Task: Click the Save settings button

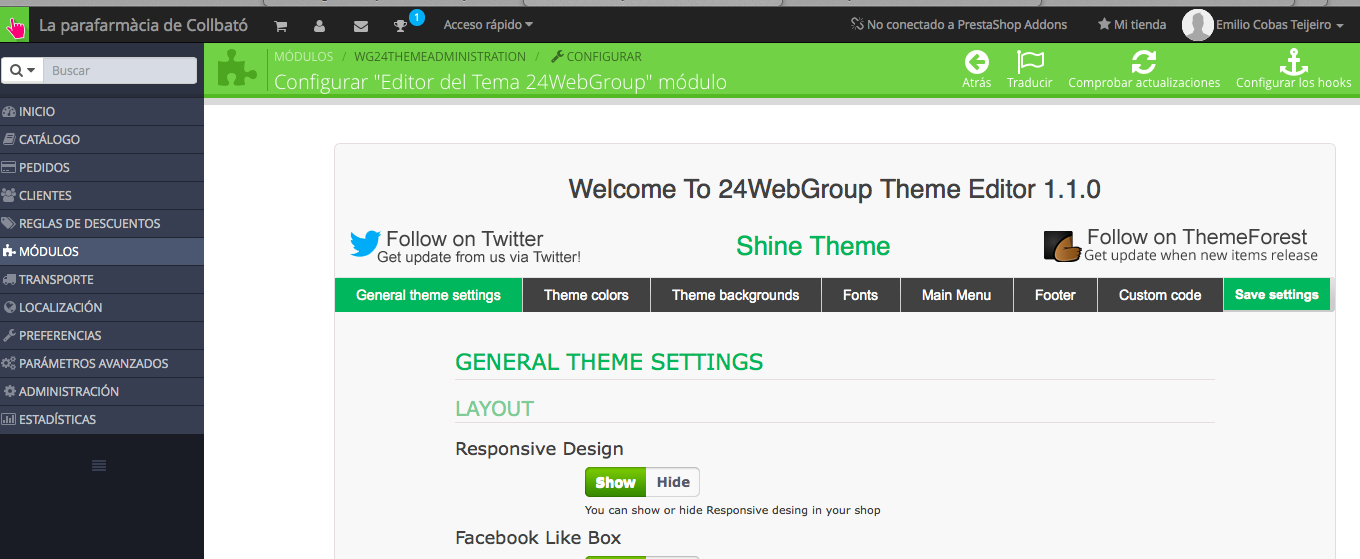Action: [x=1277, y=295]
